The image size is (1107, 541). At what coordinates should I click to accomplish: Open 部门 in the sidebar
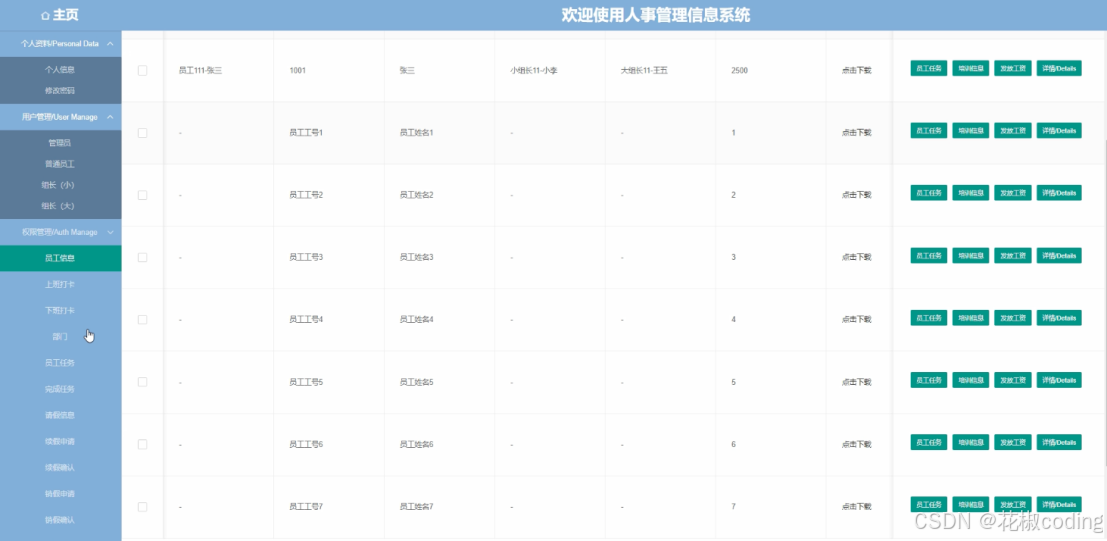point(60,337)
